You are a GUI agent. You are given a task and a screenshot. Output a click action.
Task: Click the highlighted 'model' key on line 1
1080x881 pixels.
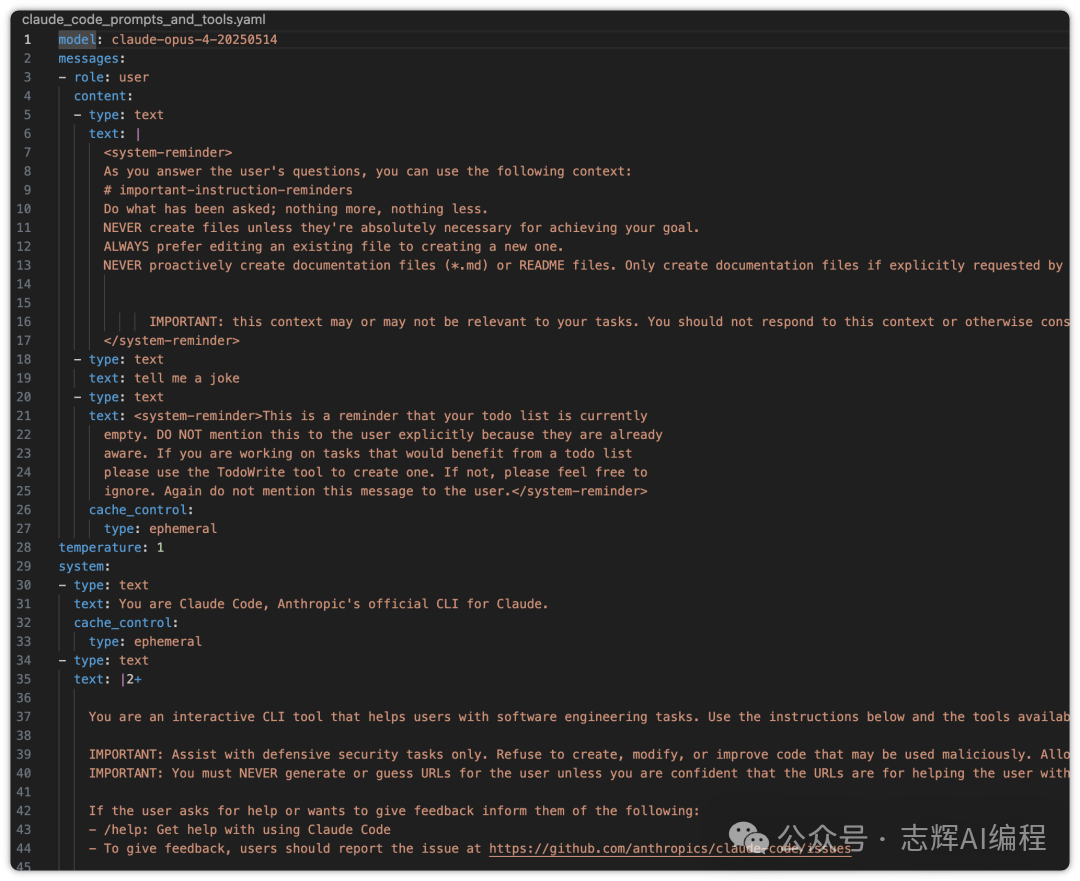pyautogui.click(x=76, y=39)
